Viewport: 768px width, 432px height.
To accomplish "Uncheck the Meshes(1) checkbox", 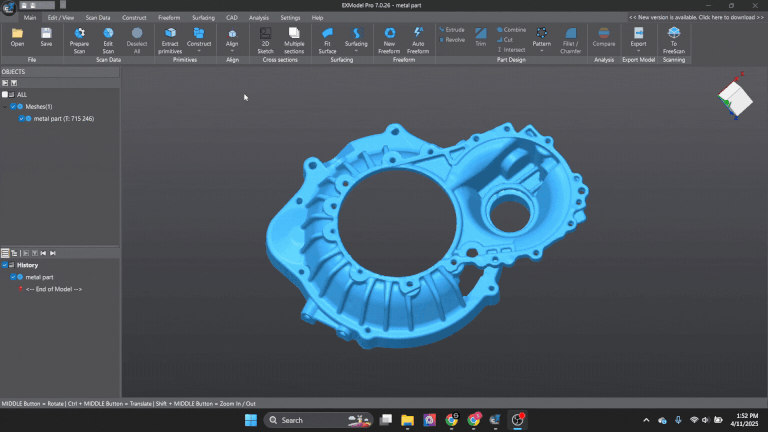I will (13, 106).
